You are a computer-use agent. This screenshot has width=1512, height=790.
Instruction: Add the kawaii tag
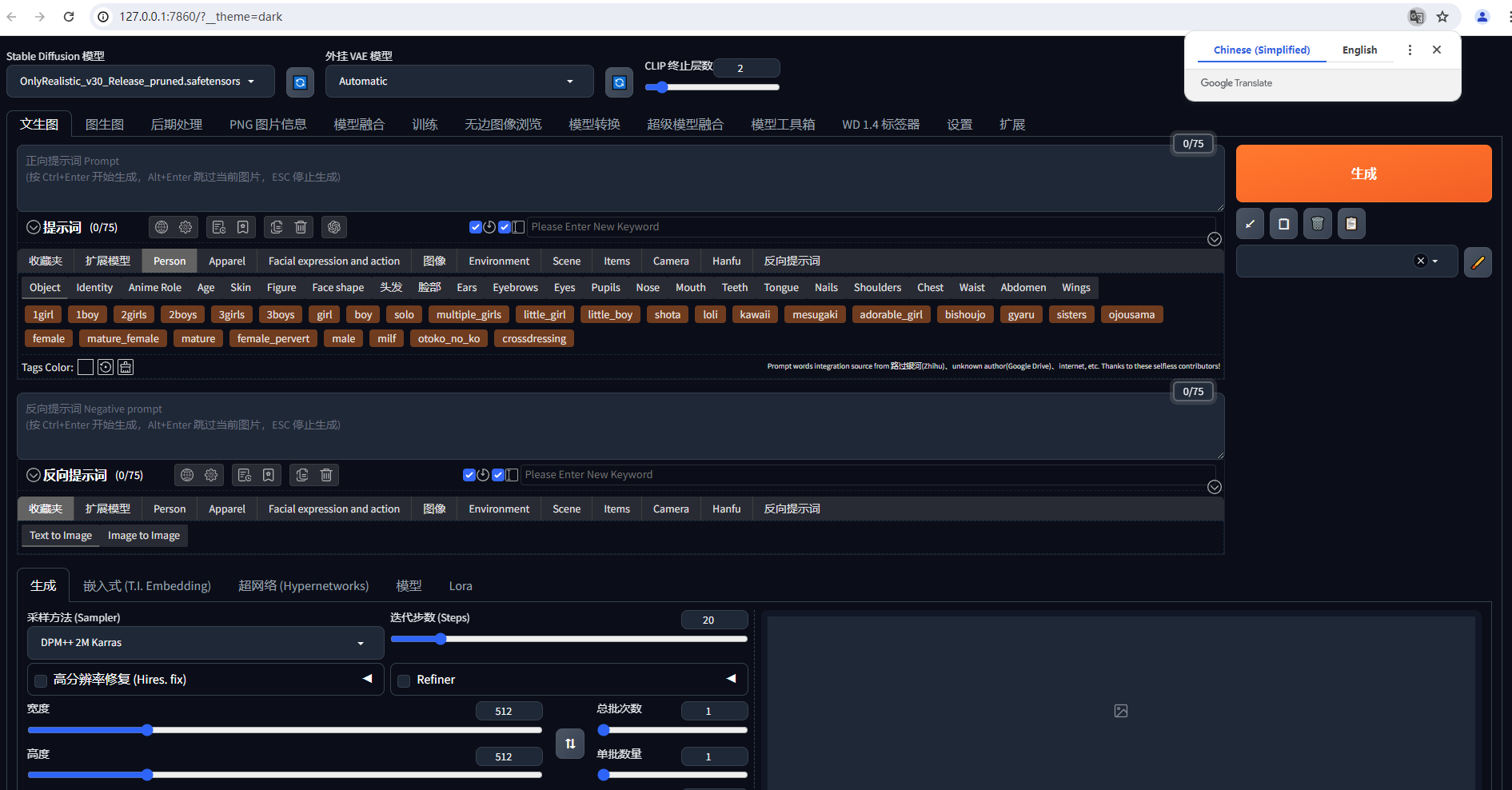755,315
